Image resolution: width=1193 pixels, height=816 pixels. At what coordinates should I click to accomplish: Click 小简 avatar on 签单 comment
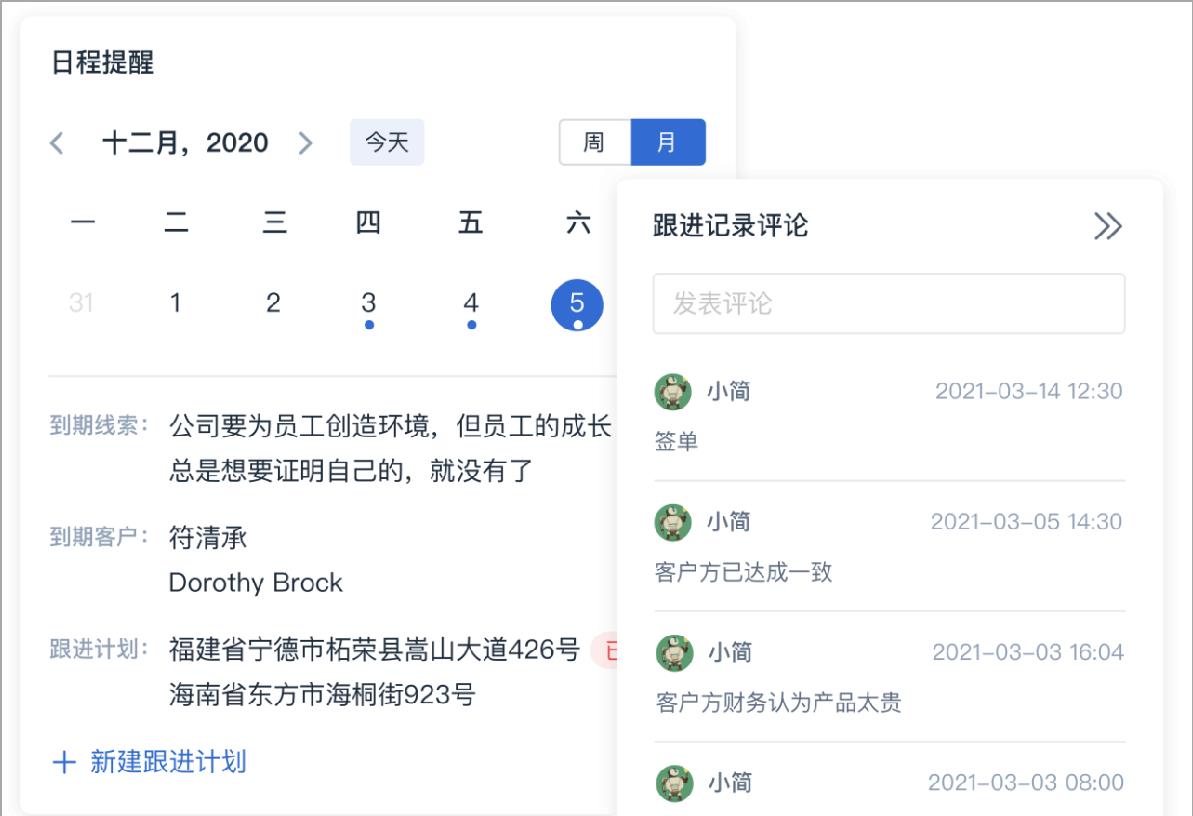673,391
